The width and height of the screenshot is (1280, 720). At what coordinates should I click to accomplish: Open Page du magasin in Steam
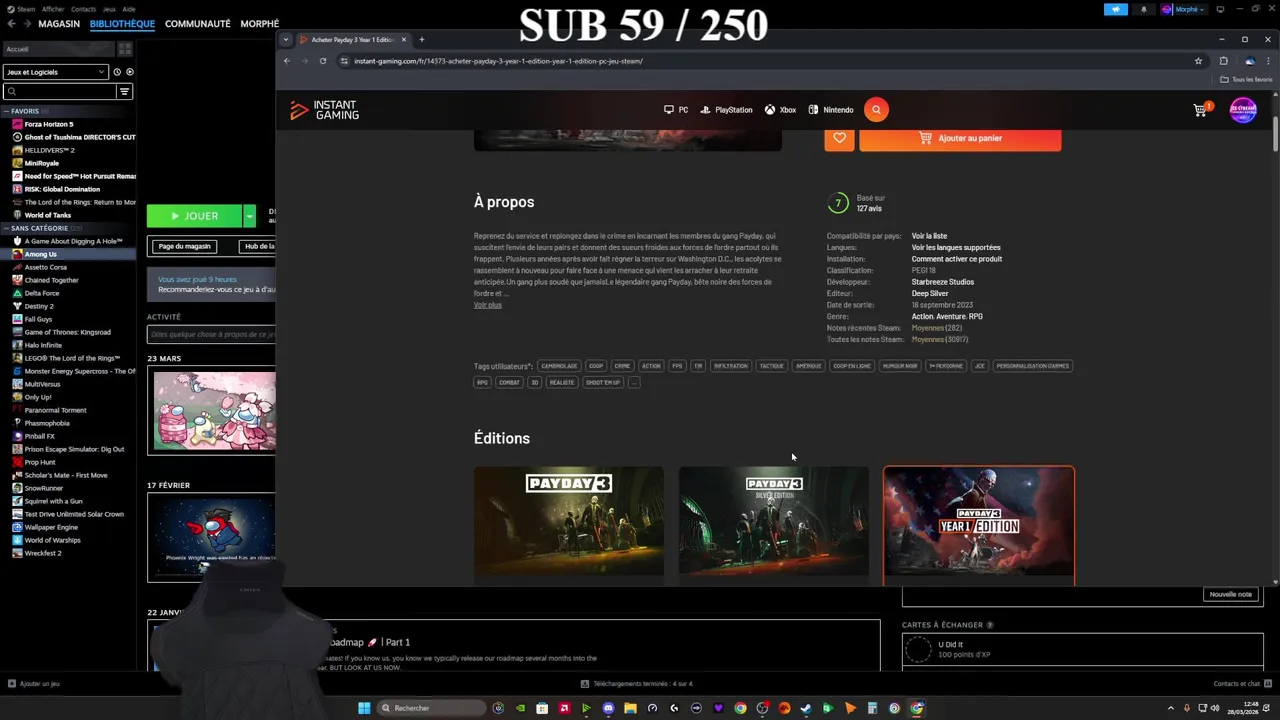185,246
